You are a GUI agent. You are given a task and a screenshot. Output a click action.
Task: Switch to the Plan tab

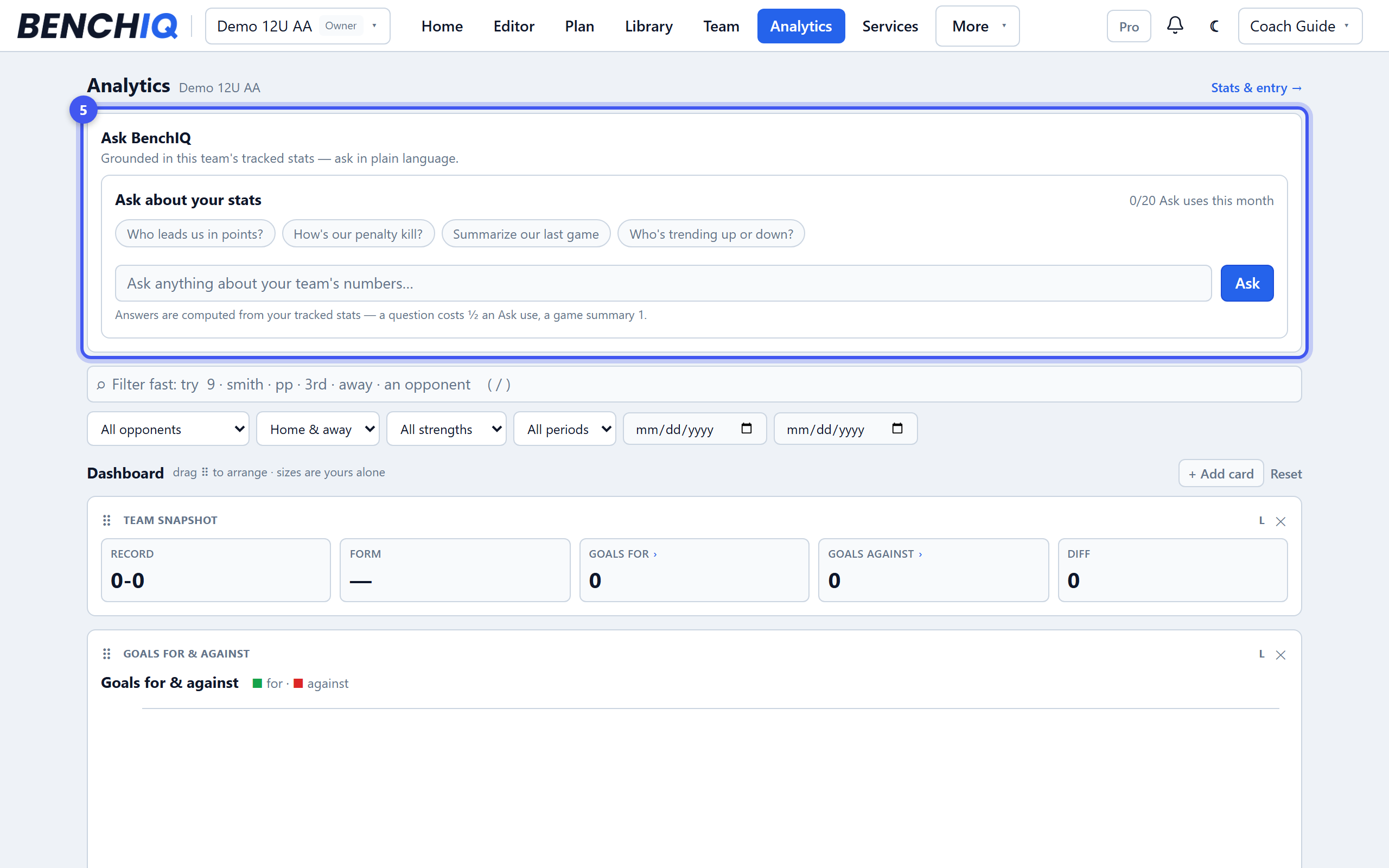pos(579,26)
